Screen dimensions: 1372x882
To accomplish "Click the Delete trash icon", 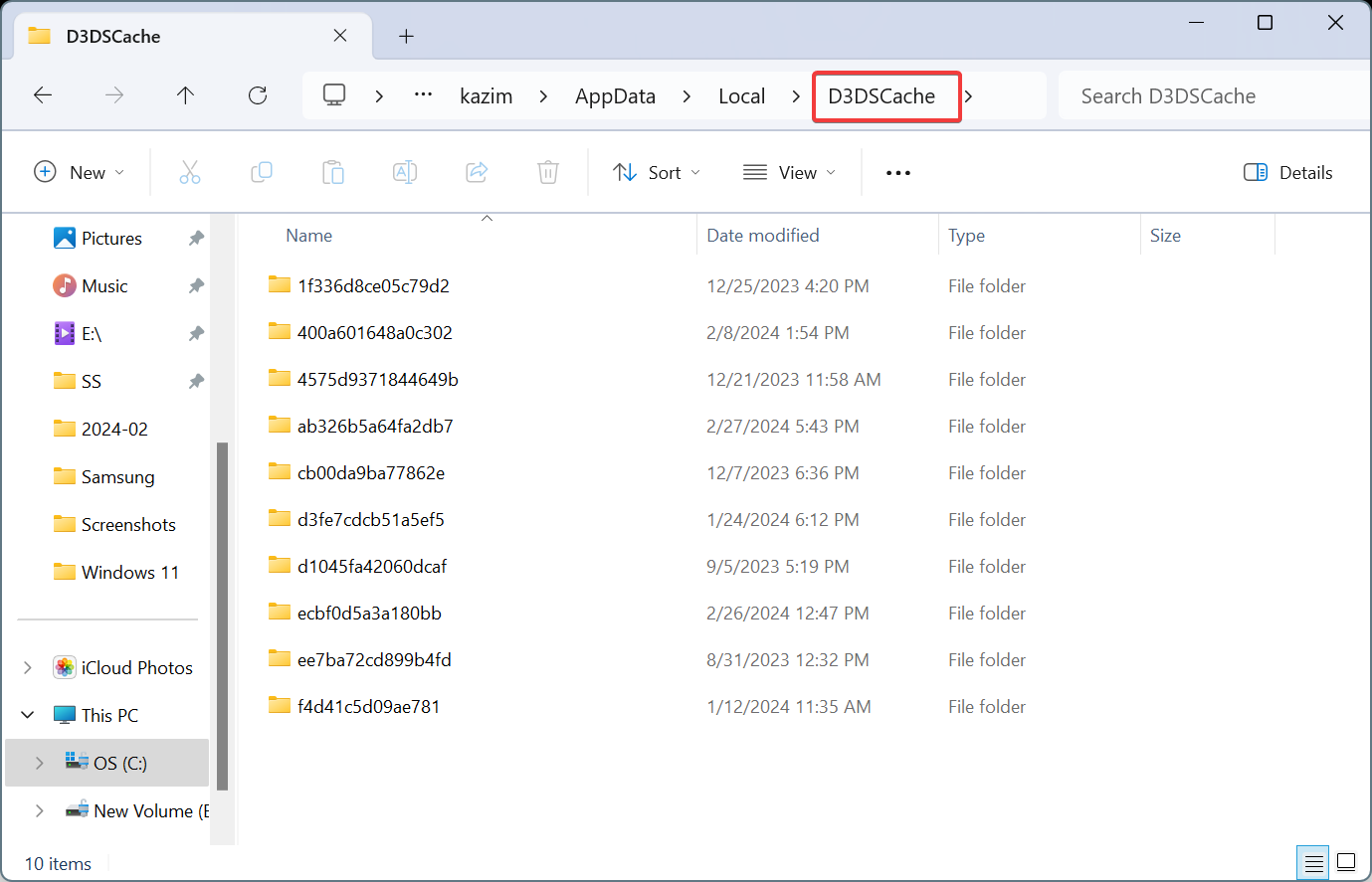I will [548, 172].
